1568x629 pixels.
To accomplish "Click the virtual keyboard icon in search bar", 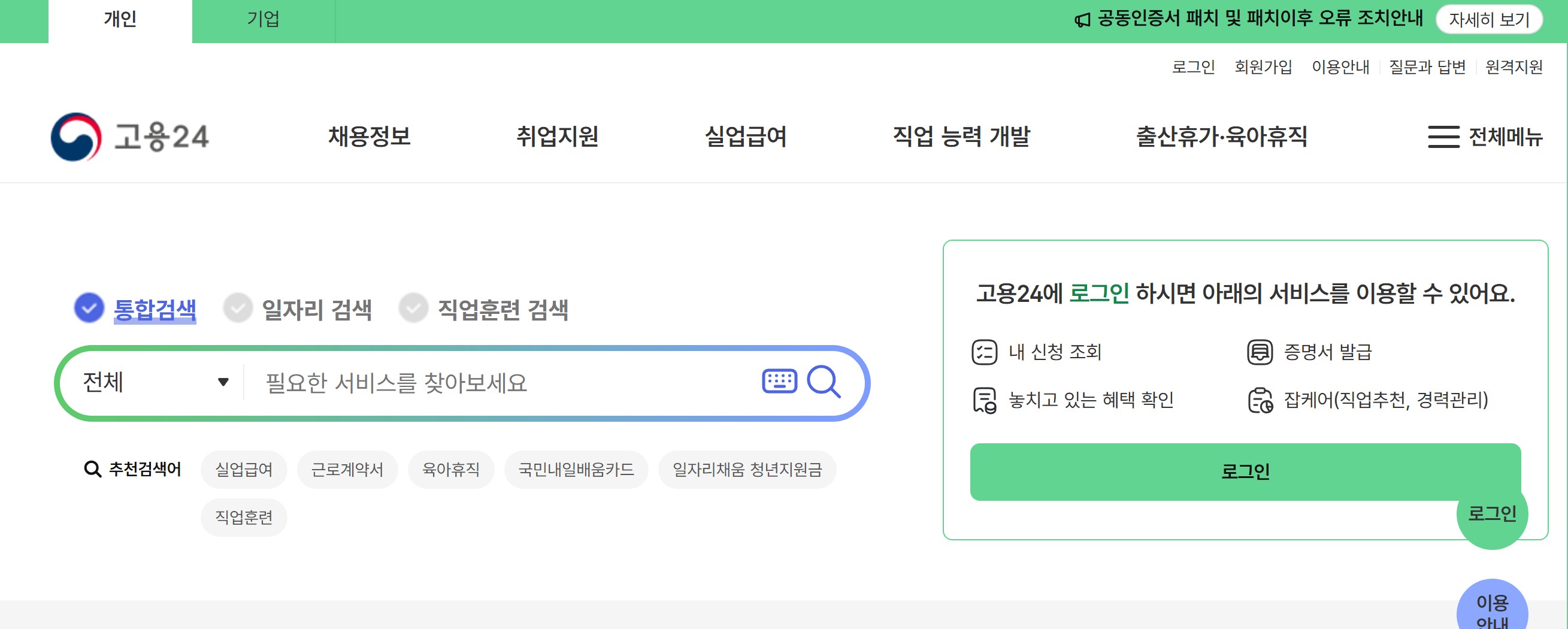I will point(781,382).
